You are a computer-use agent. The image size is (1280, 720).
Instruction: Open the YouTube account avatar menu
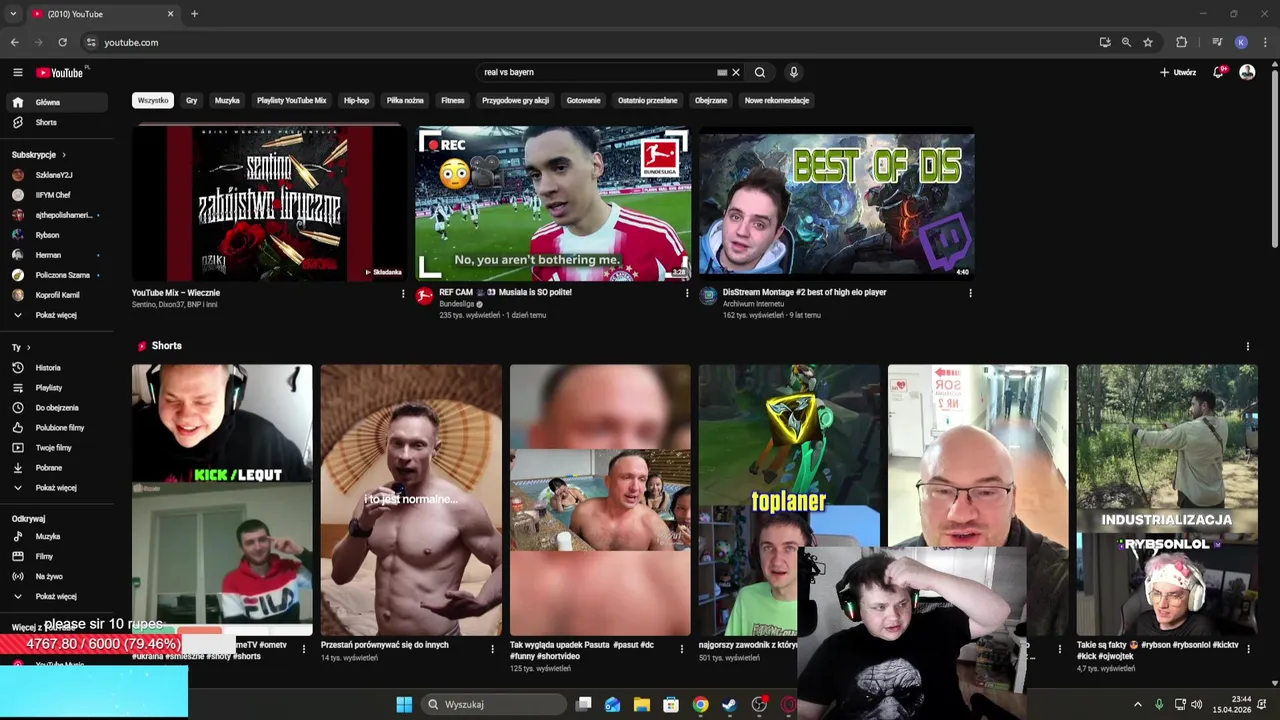[x=1247, y=72]
